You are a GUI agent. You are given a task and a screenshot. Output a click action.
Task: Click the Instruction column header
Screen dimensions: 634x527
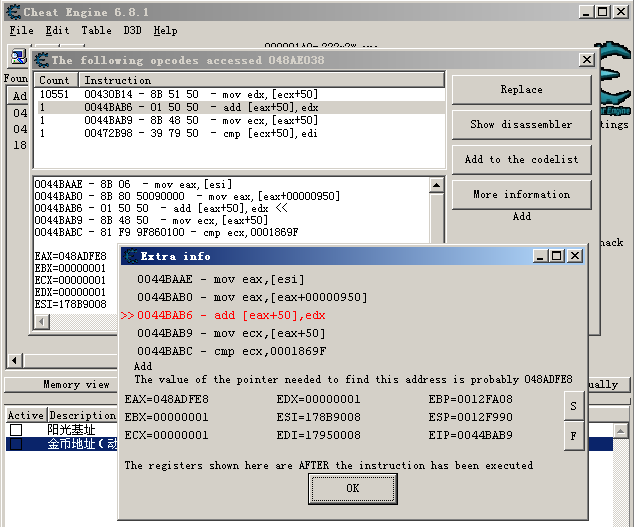[x=262, y=80]
